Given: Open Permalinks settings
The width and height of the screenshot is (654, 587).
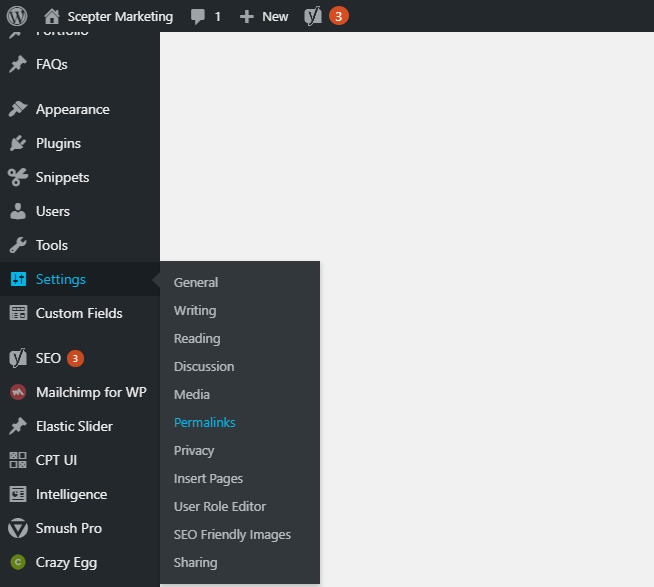Looking at the screenshot, I should click(x=204, y=422).
